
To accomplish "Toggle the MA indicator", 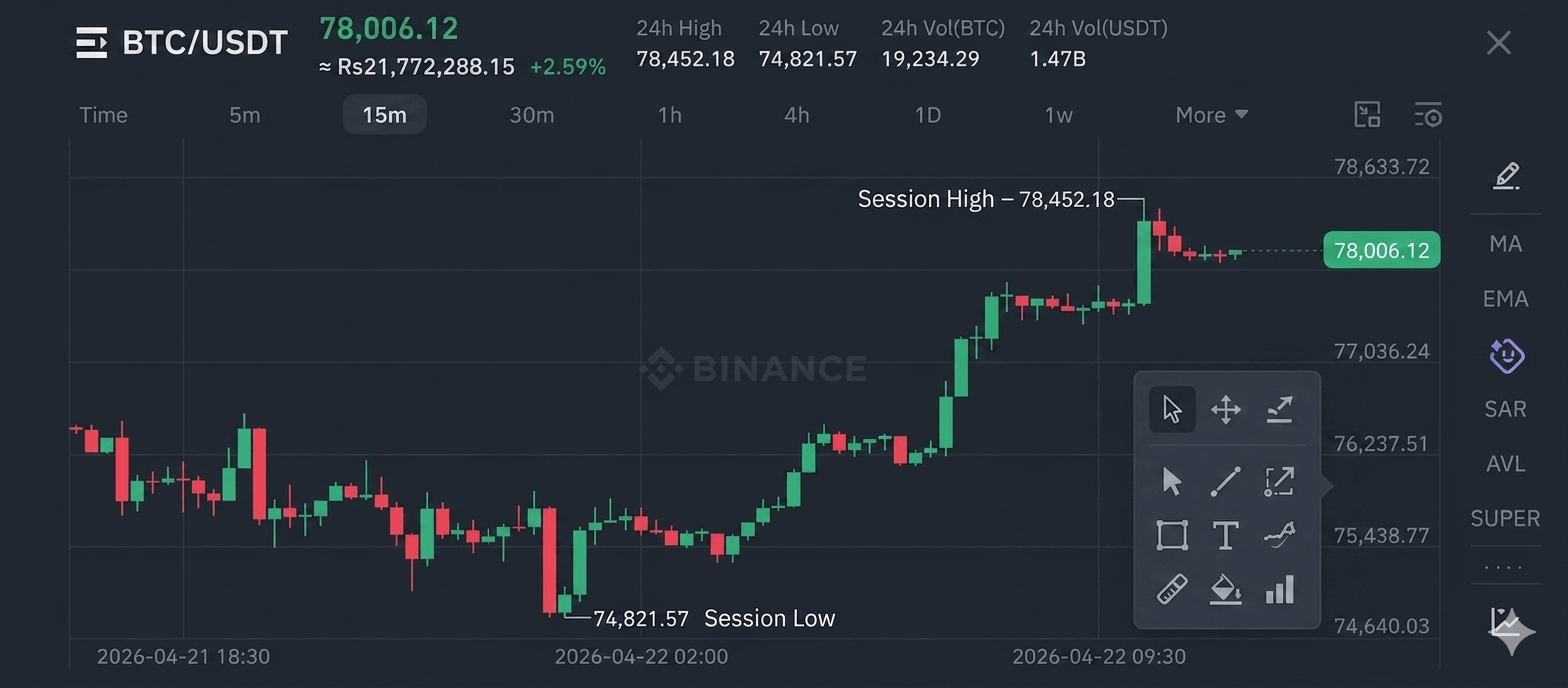I will coord(1506,244).
